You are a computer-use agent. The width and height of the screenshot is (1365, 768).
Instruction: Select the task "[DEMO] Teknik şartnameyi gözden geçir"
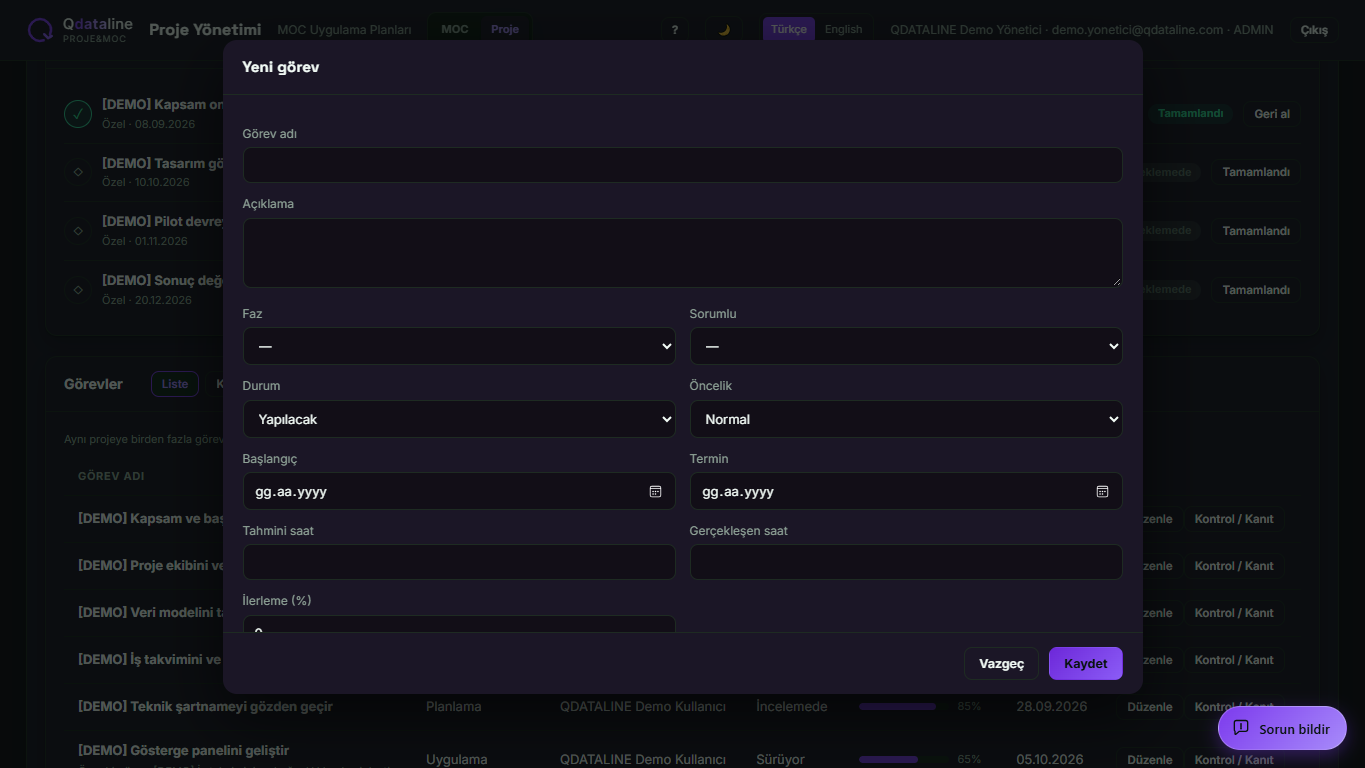[x=205, y=706]
